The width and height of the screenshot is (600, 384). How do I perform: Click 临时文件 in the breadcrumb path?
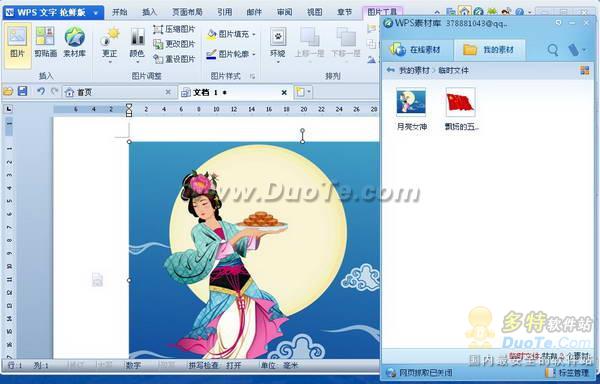click(x=453, y=70)
